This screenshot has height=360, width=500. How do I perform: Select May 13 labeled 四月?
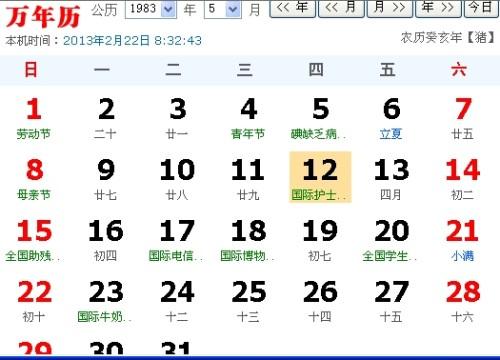(391, 178)
